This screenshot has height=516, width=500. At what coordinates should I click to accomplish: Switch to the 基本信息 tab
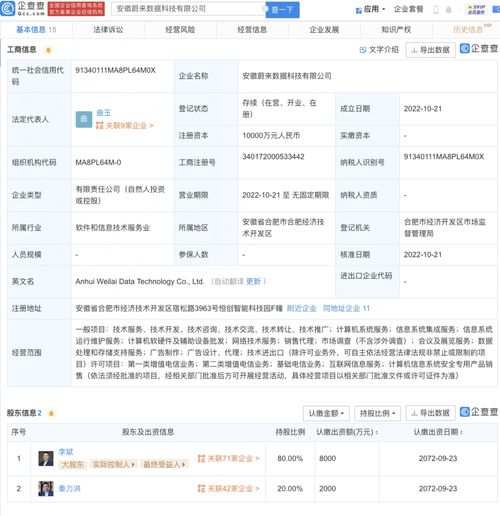36,30
